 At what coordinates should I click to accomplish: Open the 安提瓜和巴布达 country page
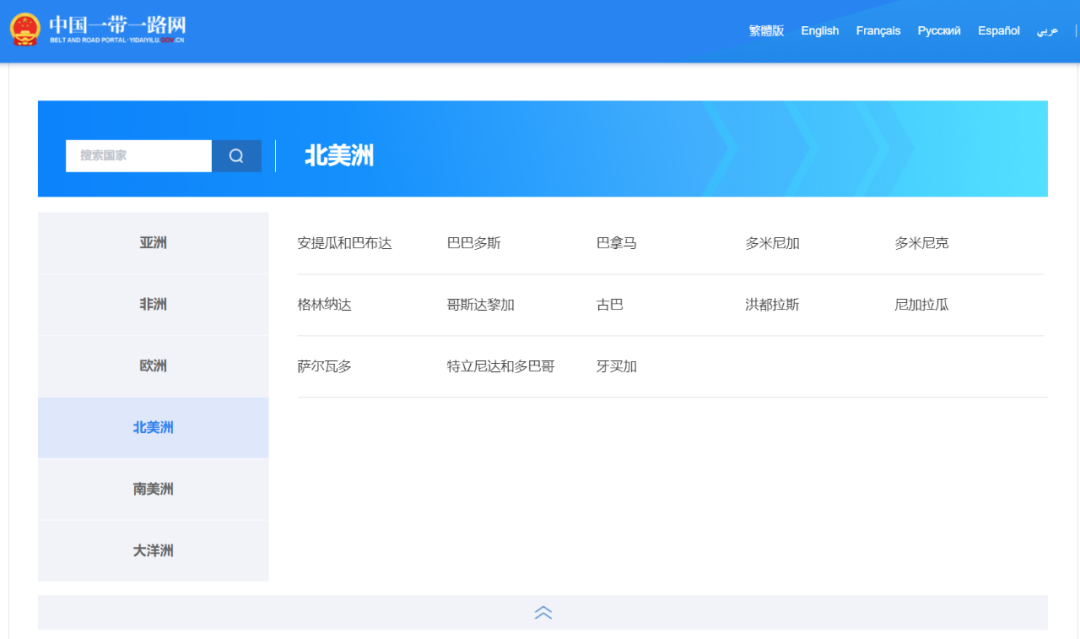(341, 242)
